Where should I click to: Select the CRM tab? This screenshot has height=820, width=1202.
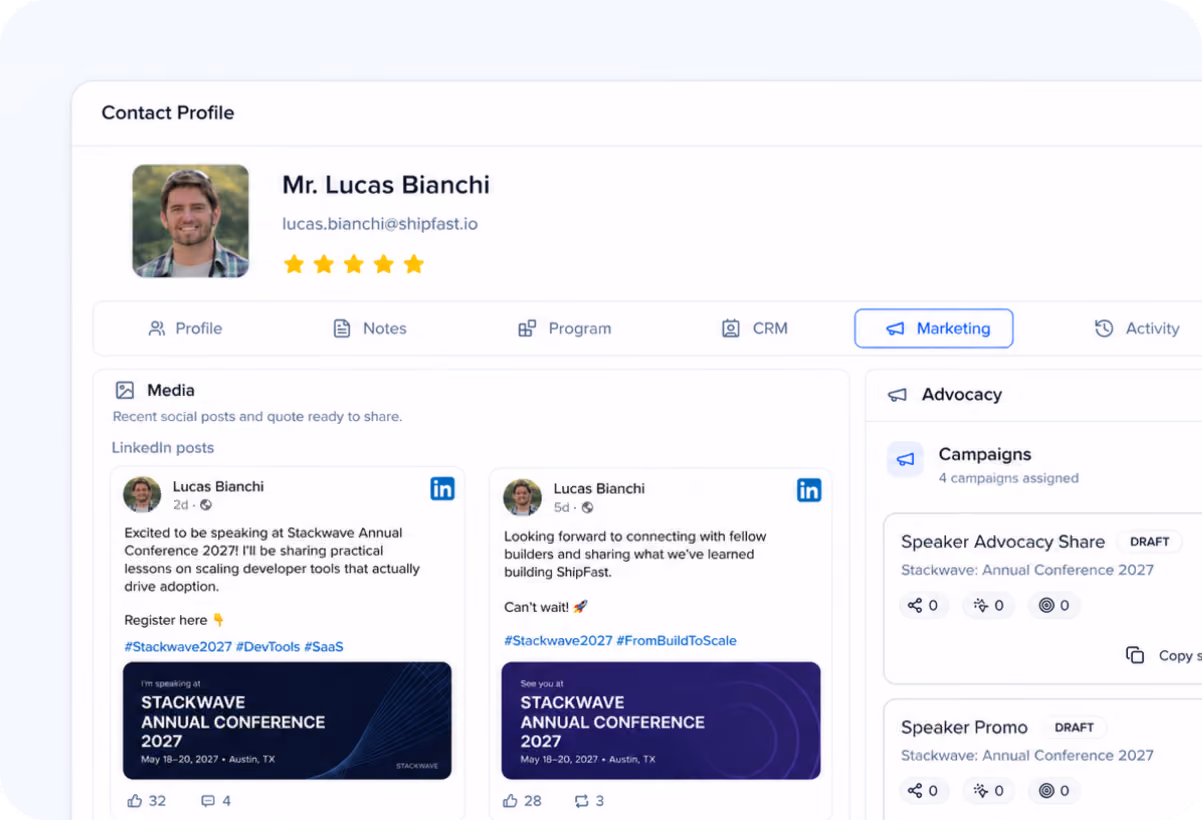pyautogui.click(x=755, y=328)
